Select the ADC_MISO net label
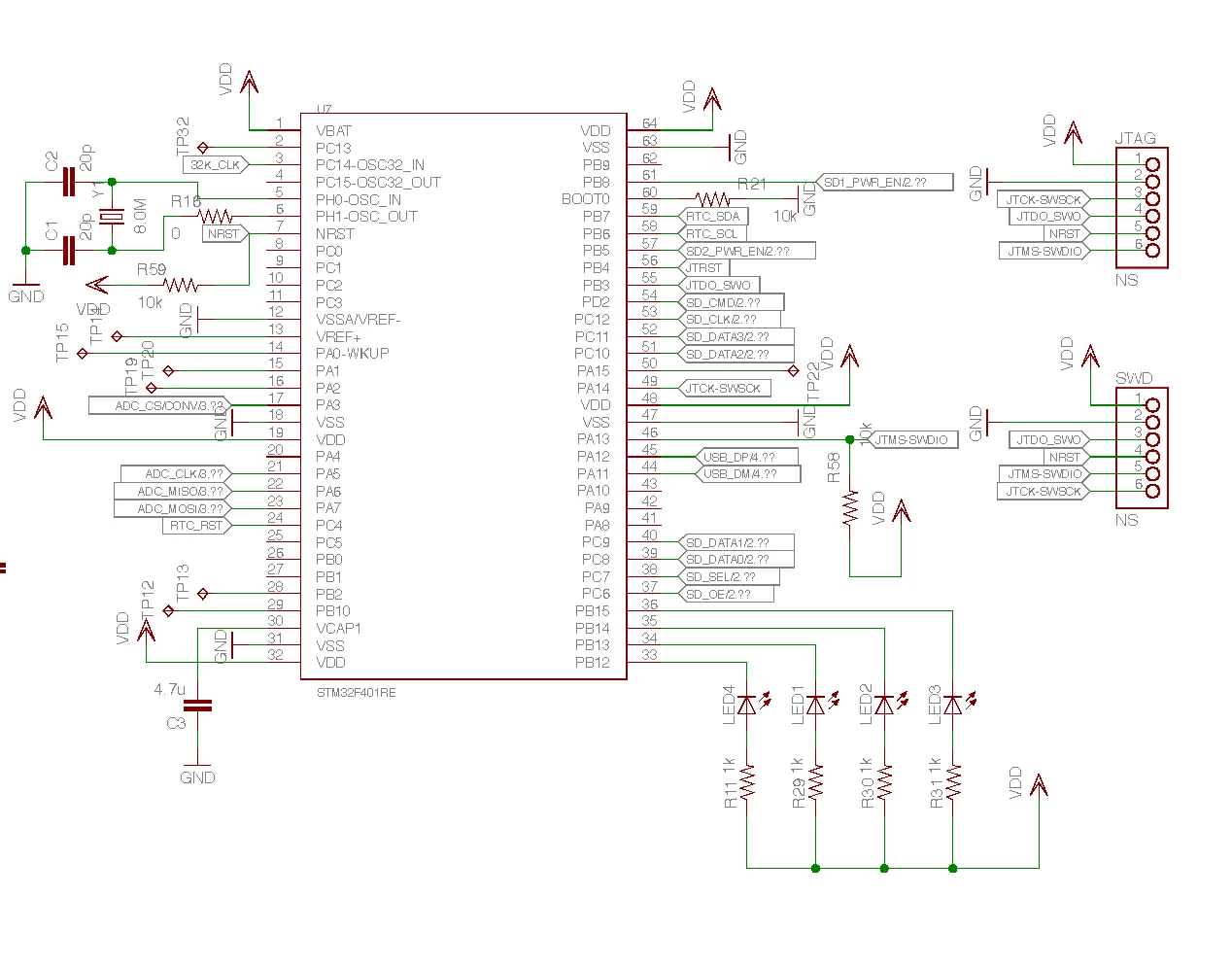 point(173,492)
